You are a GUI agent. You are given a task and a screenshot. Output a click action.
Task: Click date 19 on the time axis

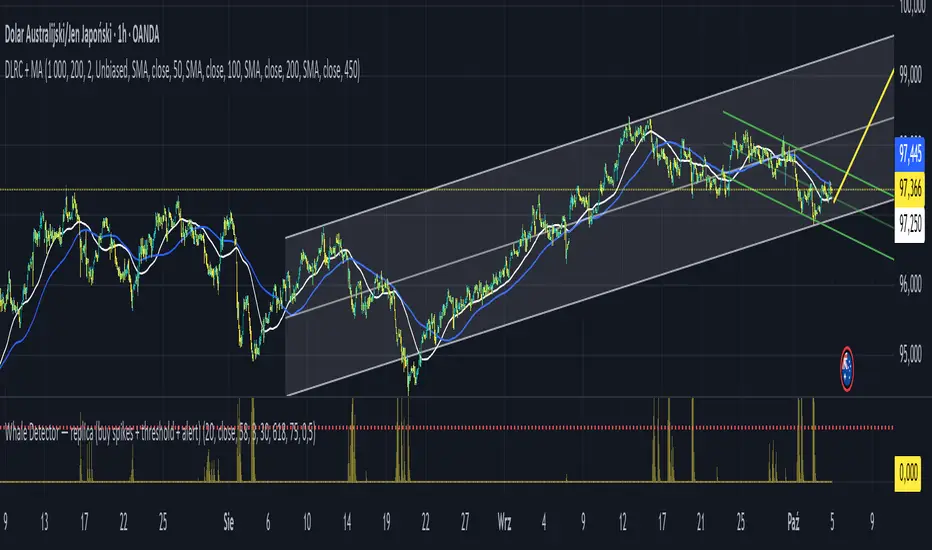(386, 523)
